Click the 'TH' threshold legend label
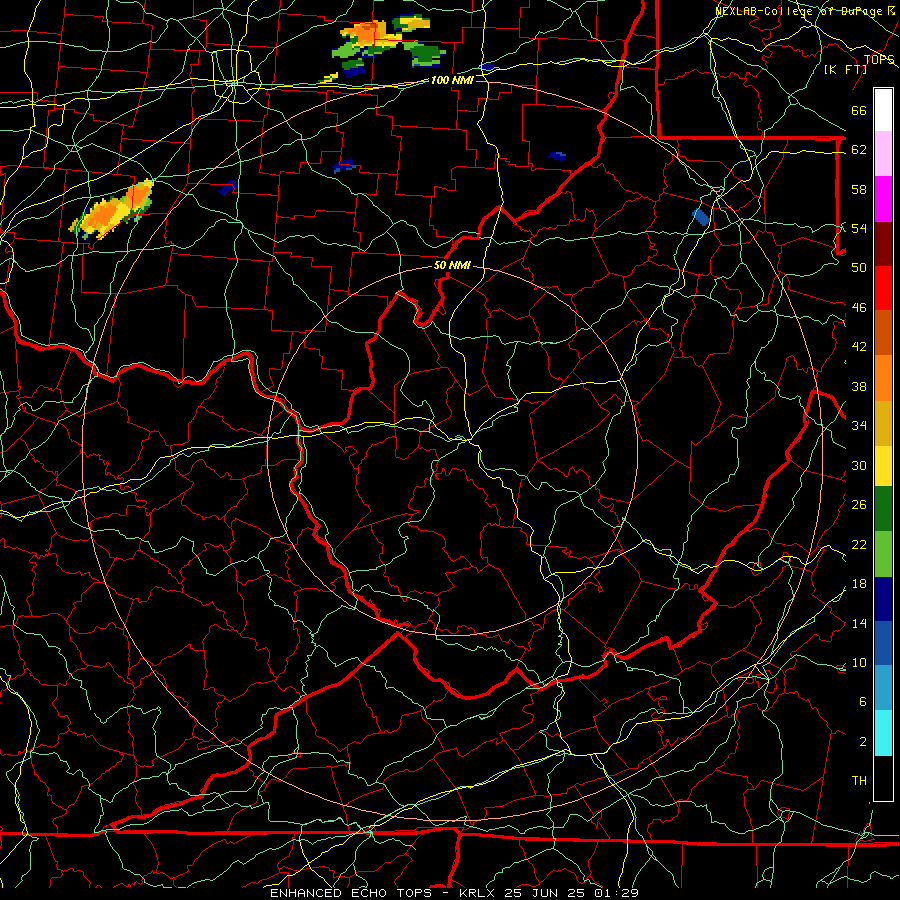This screenshot has width=900, height=900. point(859,781)
